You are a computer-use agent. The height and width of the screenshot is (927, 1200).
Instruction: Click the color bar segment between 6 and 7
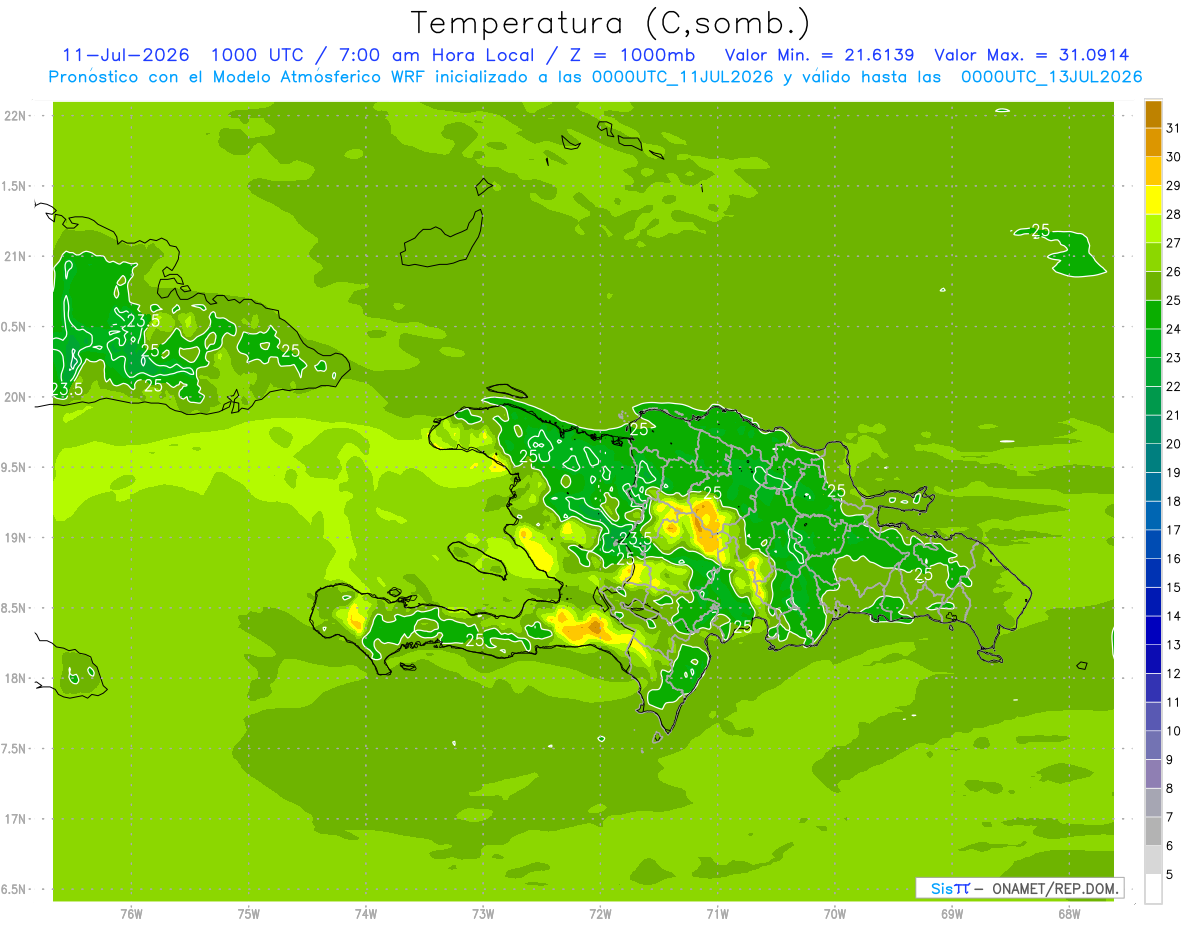[x=1153, y=832]
